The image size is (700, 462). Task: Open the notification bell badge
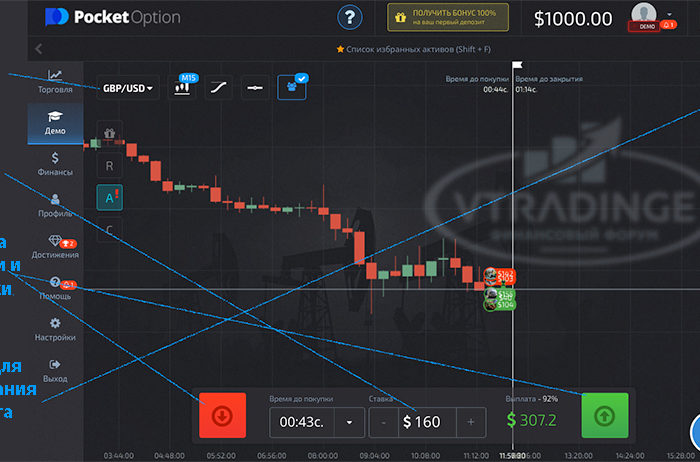pos(669,25)
